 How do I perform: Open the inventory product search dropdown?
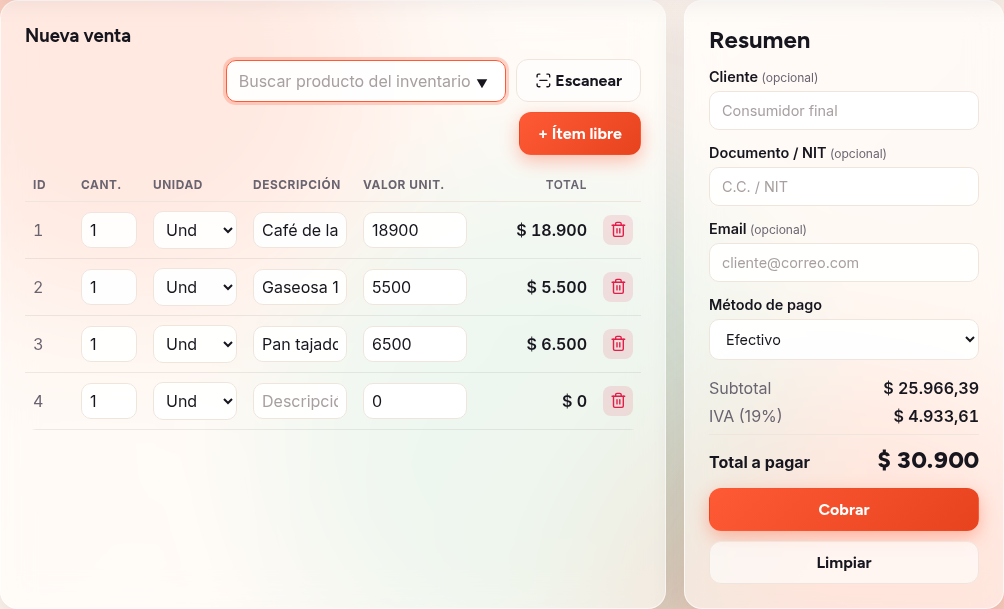(x=366, y=81)
